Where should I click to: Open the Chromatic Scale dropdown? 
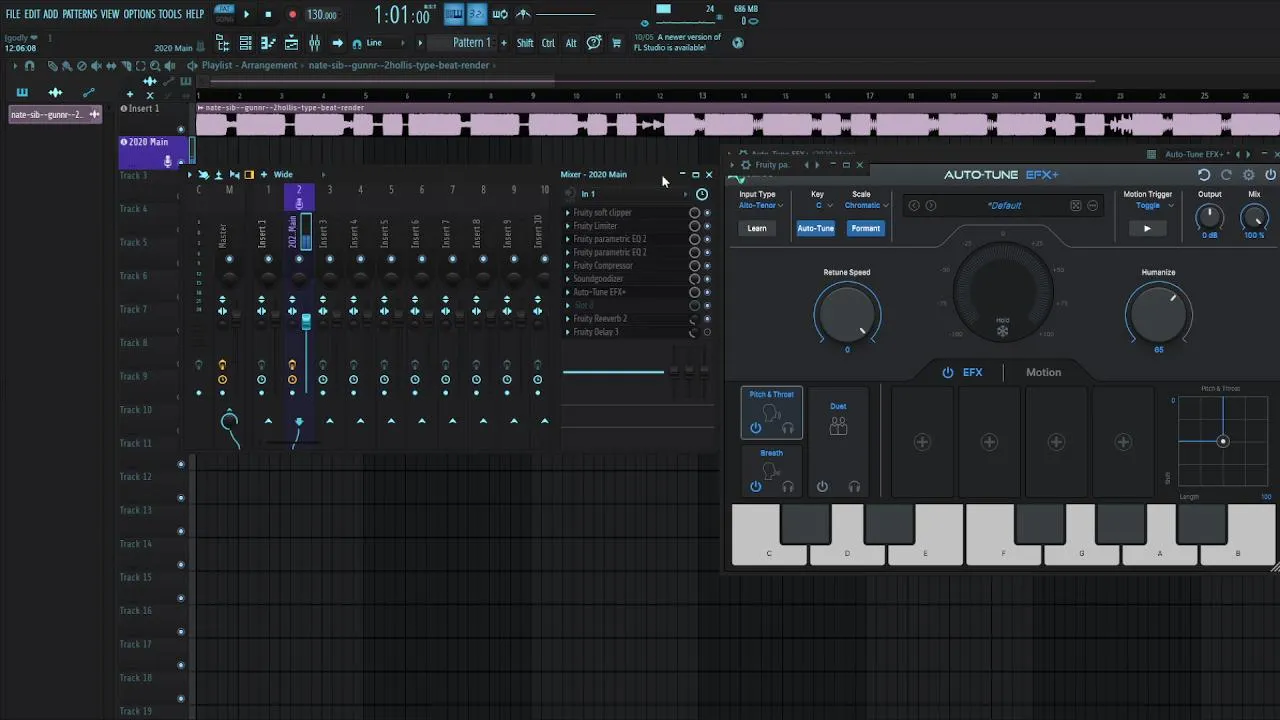pyautogui.click(x=866, y=205)
